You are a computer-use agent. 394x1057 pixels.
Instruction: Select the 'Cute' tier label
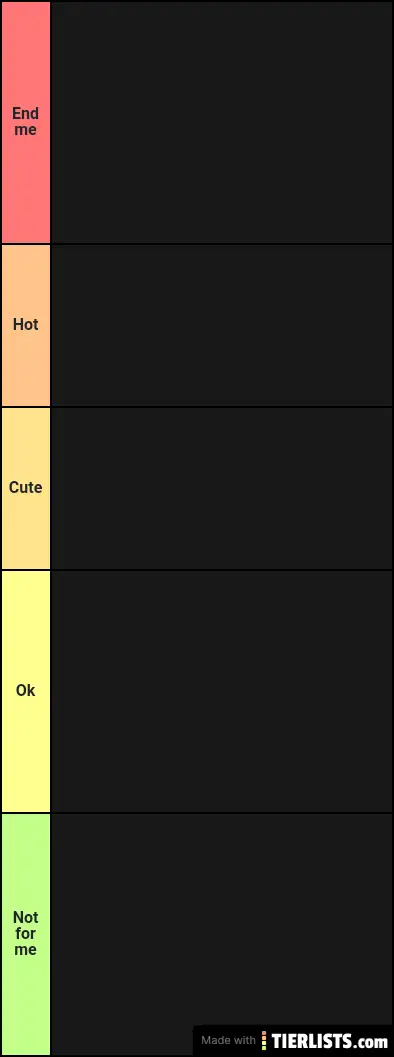pos(26,488)
